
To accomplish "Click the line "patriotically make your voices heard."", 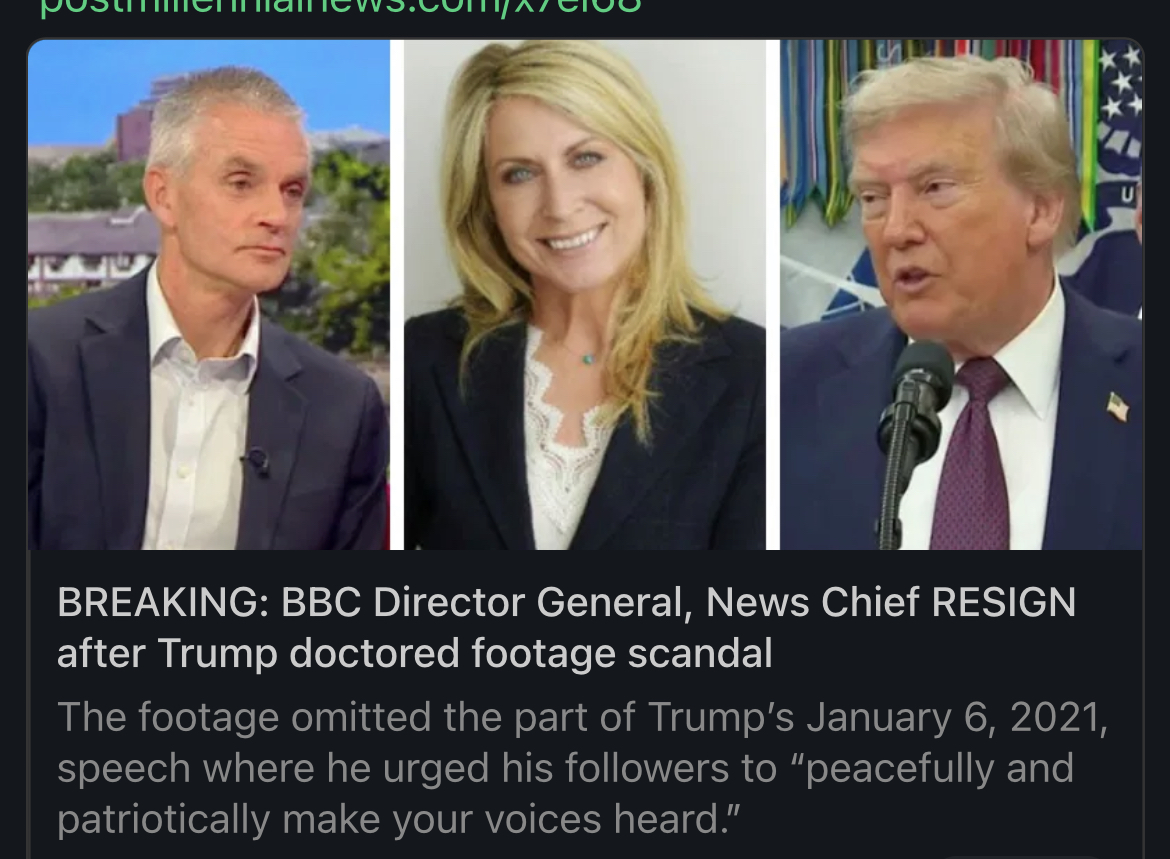I will point(398,819).
